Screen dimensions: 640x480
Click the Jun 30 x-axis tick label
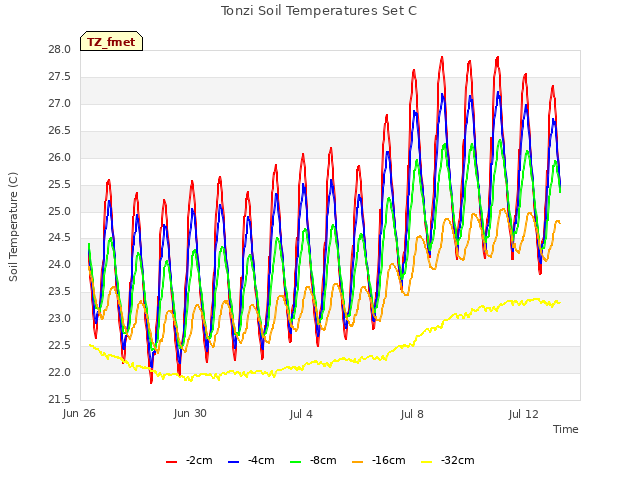pyautogui.click(x=190, y=414)
